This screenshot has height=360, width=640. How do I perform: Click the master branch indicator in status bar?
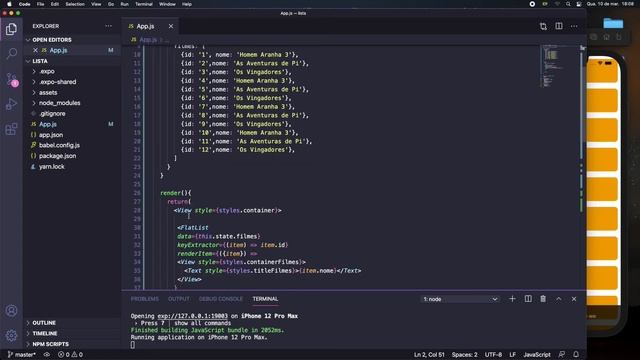coord(22,355)
